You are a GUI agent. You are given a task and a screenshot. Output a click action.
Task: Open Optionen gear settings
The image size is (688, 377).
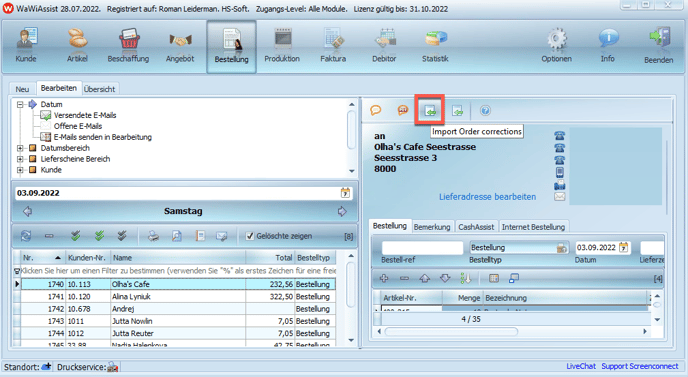click(x=556, y=45)
